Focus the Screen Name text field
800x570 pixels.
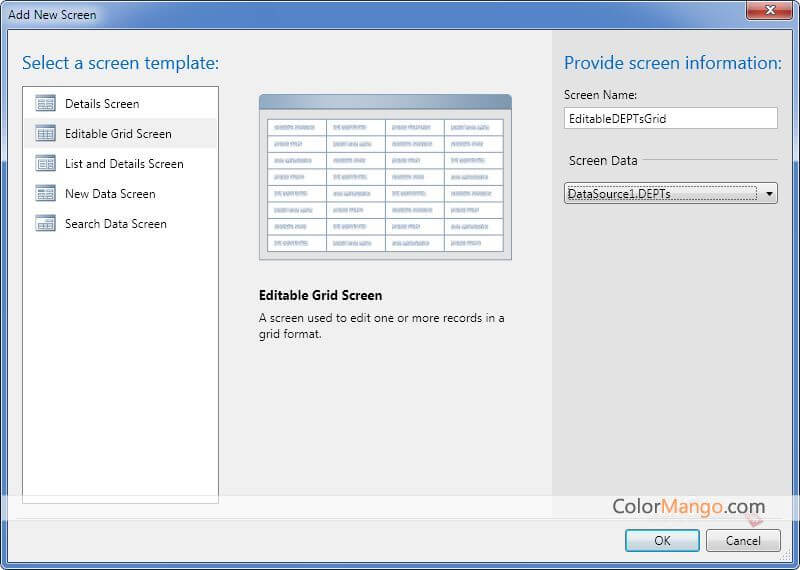click(x=670, y=118)
